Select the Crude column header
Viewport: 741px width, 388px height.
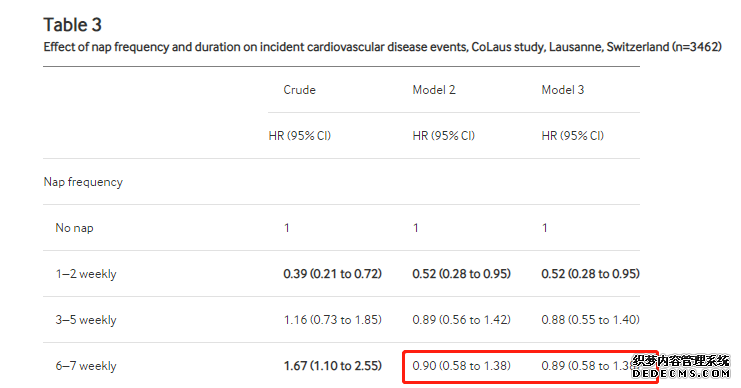pos(299,90)
